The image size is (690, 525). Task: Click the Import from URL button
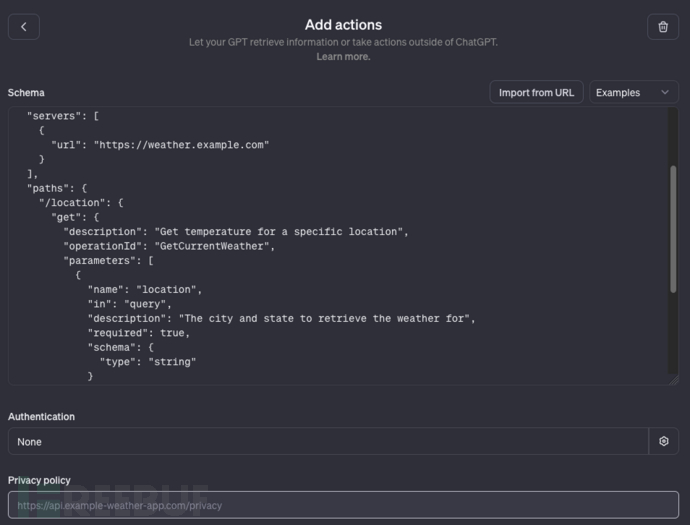tap(536, 93)
